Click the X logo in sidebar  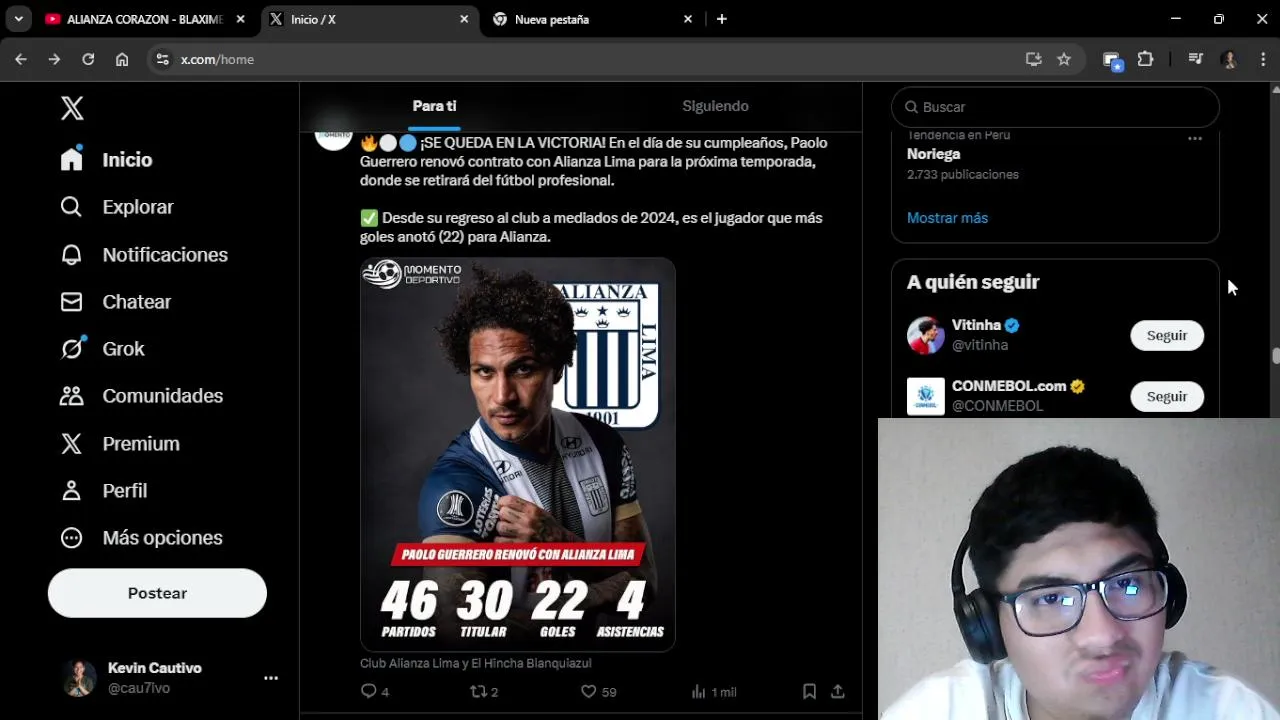(x=72, y=108)
